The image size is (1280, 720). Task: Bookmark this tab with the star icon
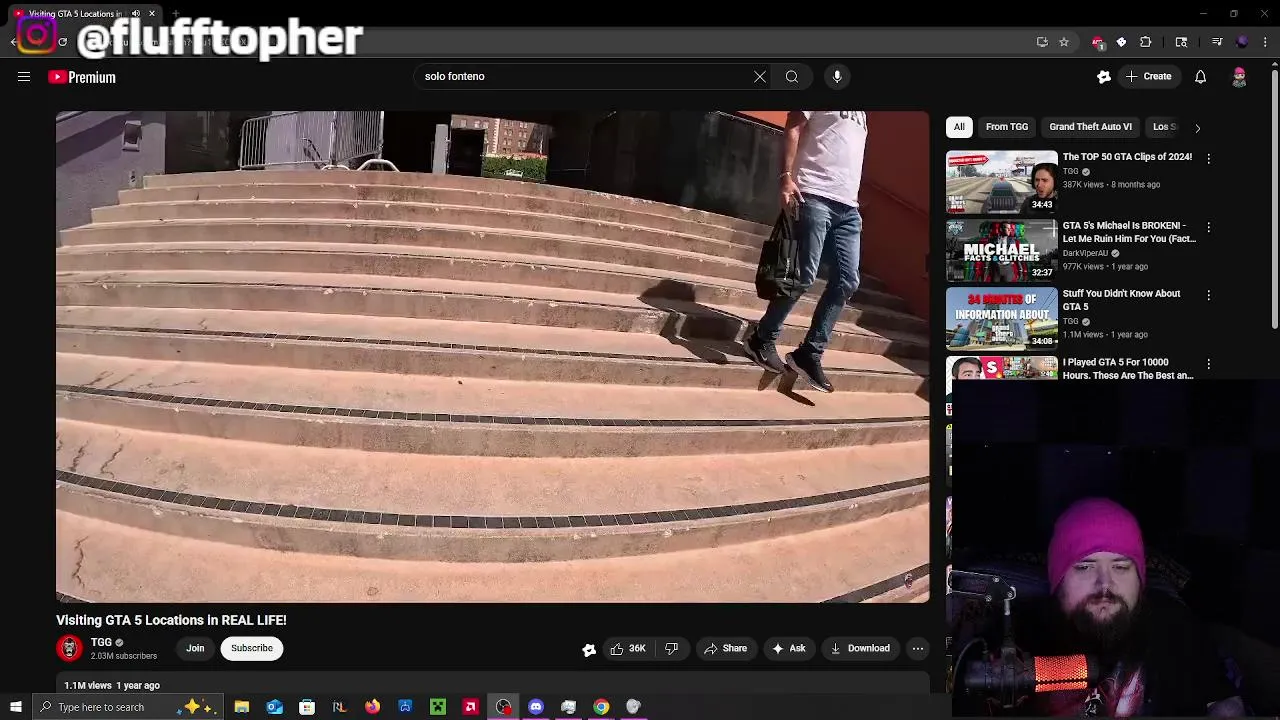tap(1064, 42)
